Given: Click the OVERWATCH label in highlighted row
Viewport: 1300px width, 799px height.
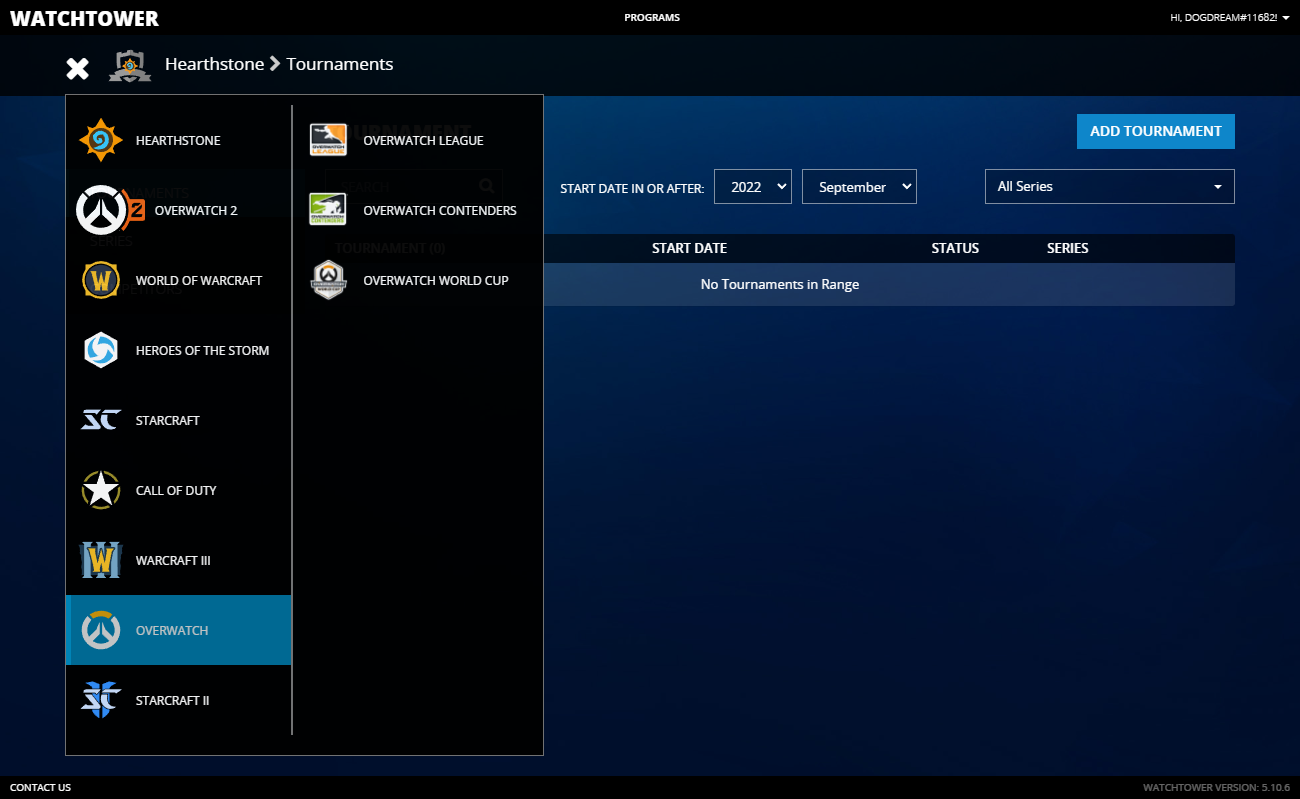Looking at the screenshot, I should tap(172, 631).
